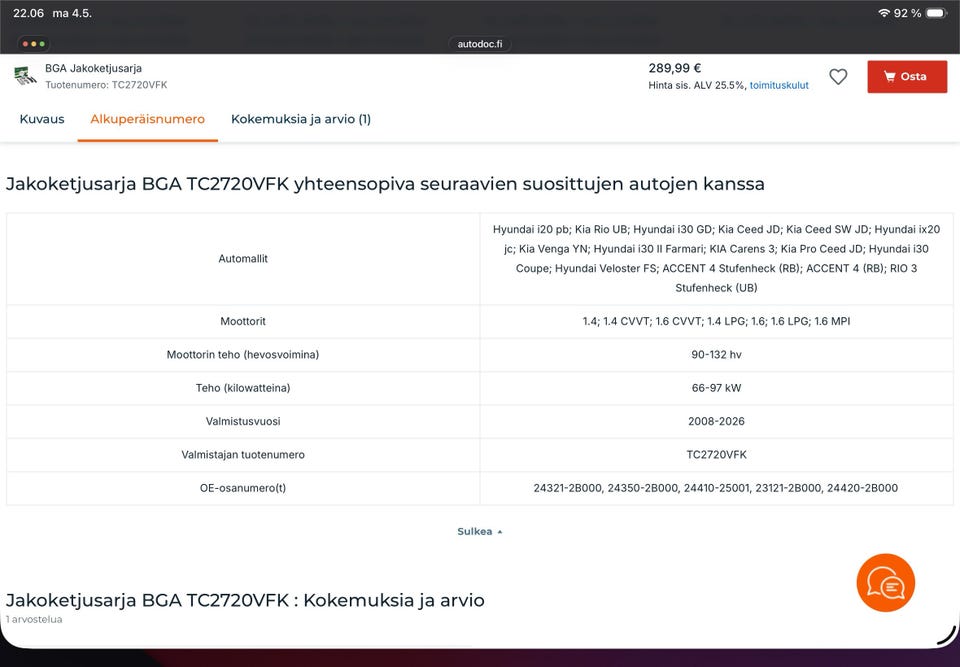Click BGA Jakoketjusarja product title
The height and width of the screenshot is (667, 960).
click(x=93, y=68)
